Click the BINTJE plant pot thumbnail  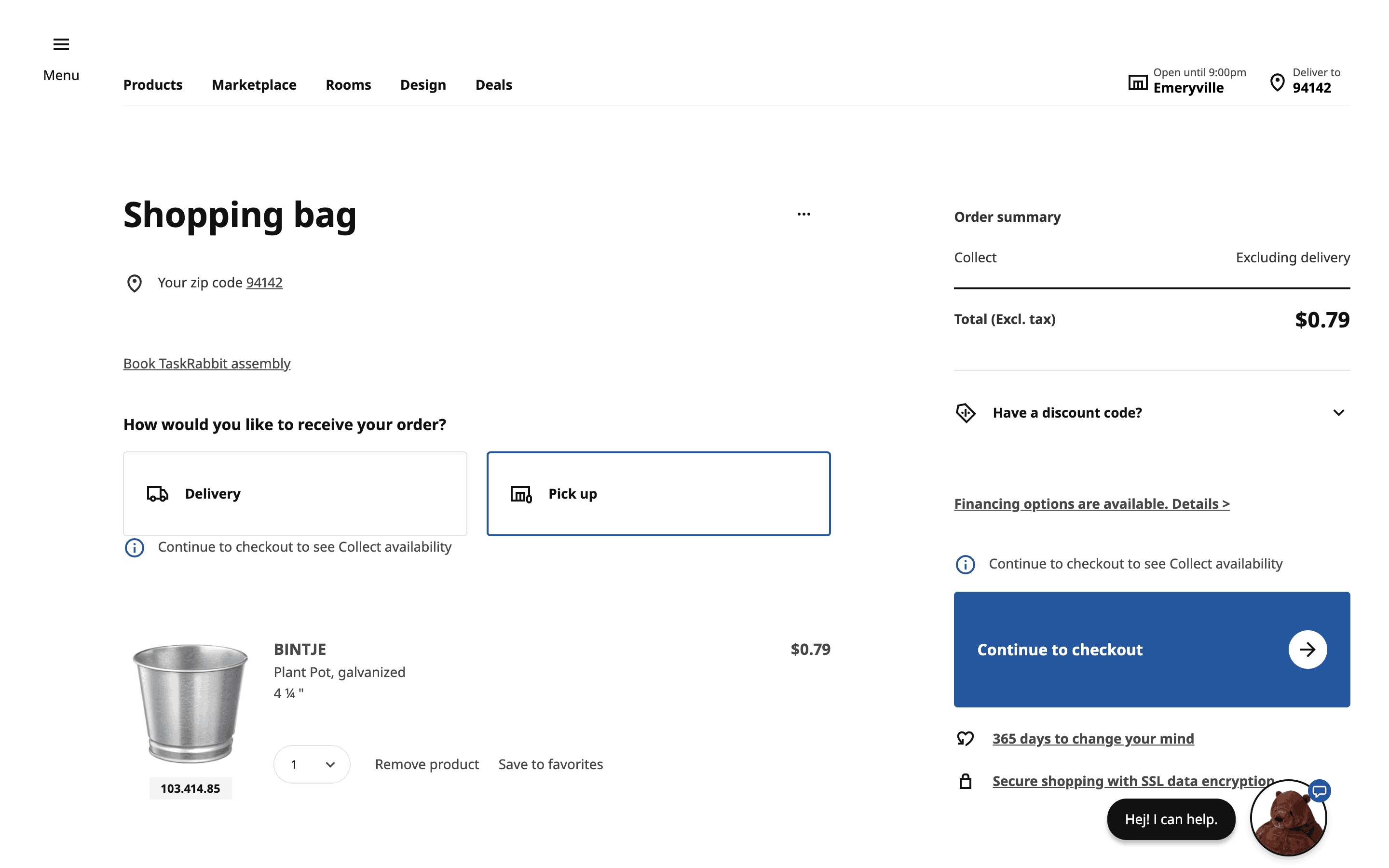pyautogui.click(x=190, y=703)
